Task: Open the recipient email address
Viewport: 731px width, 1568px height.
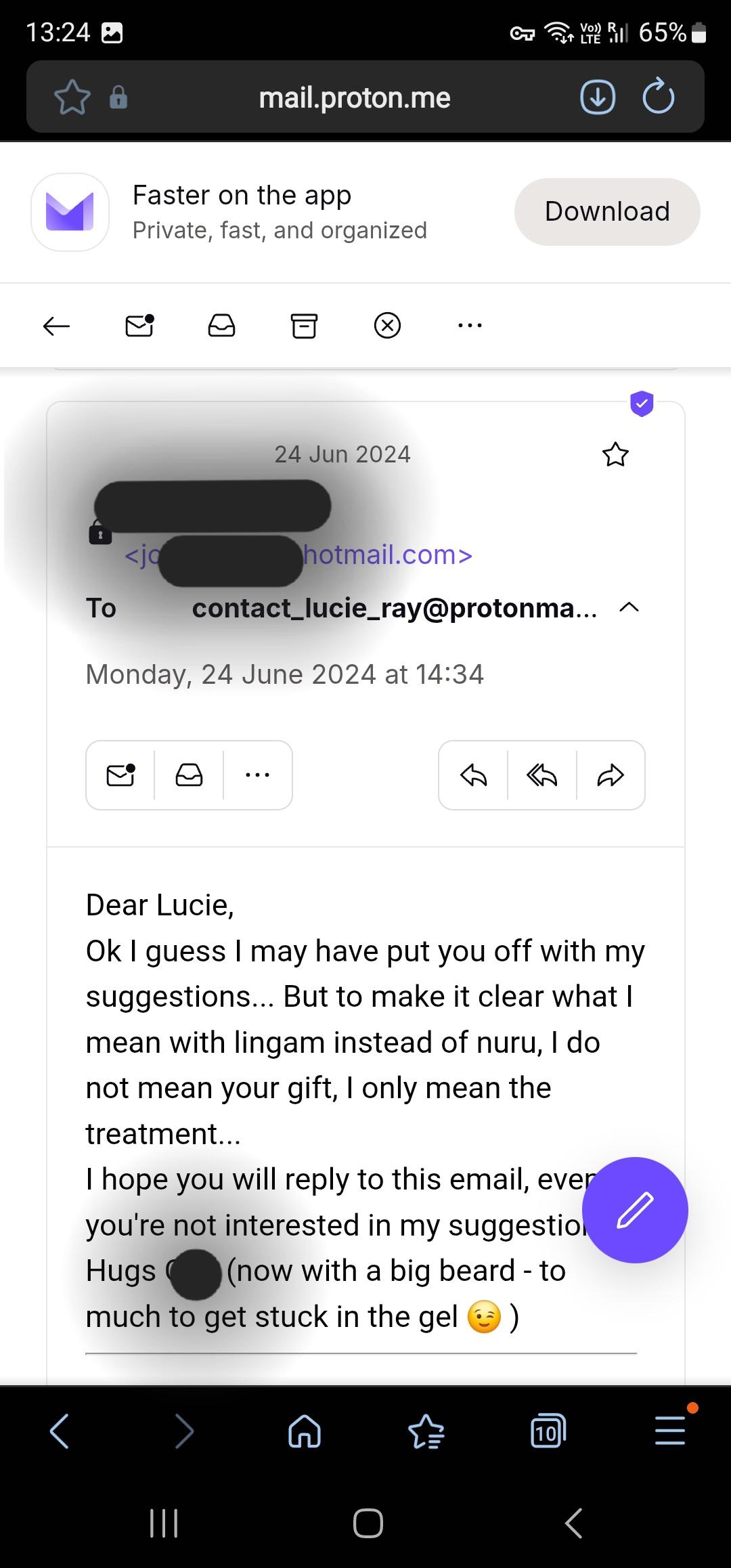Action: (394, 608)
